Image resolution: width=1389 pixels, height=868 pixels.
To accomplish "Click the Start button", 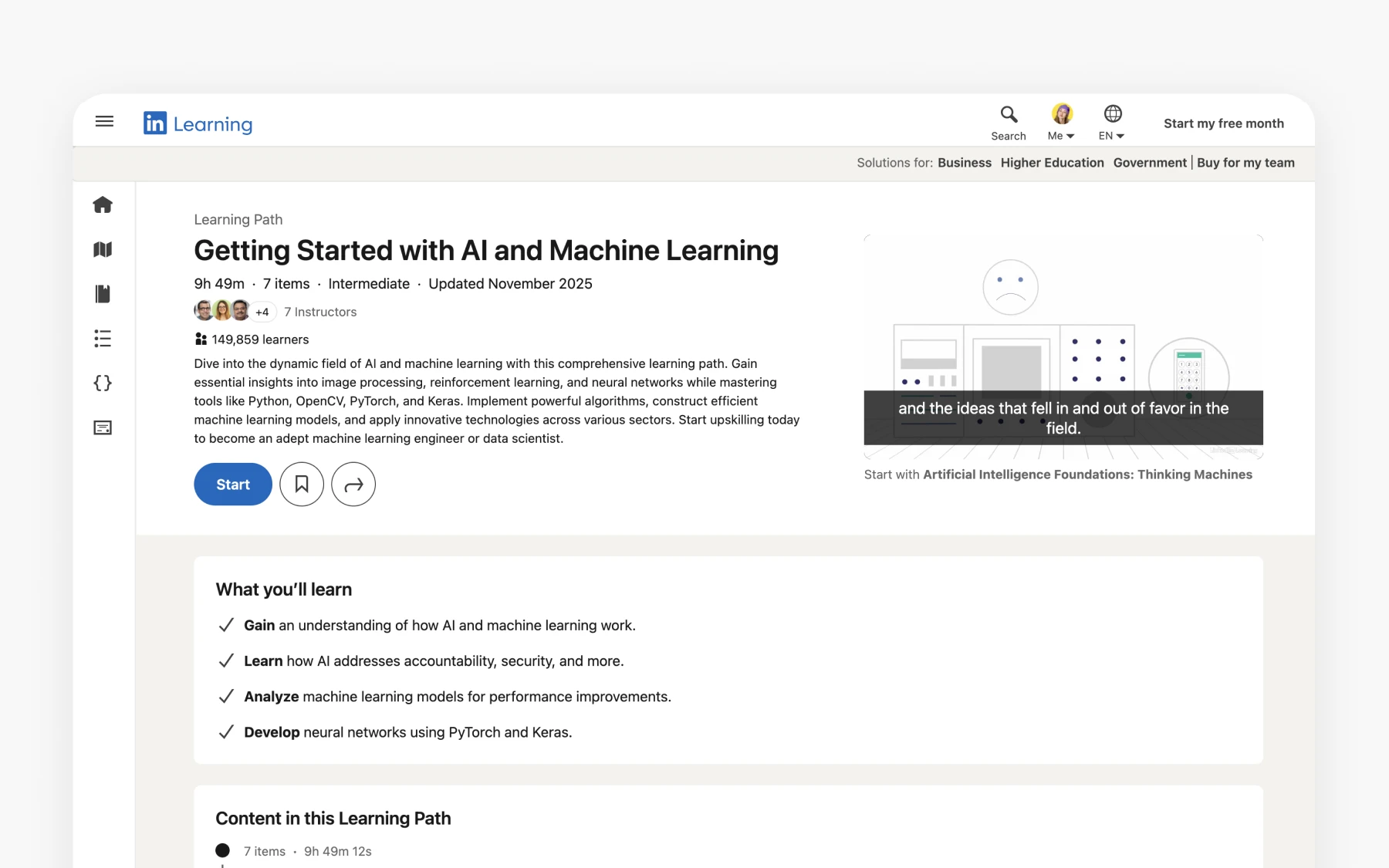I will (233, 485).
